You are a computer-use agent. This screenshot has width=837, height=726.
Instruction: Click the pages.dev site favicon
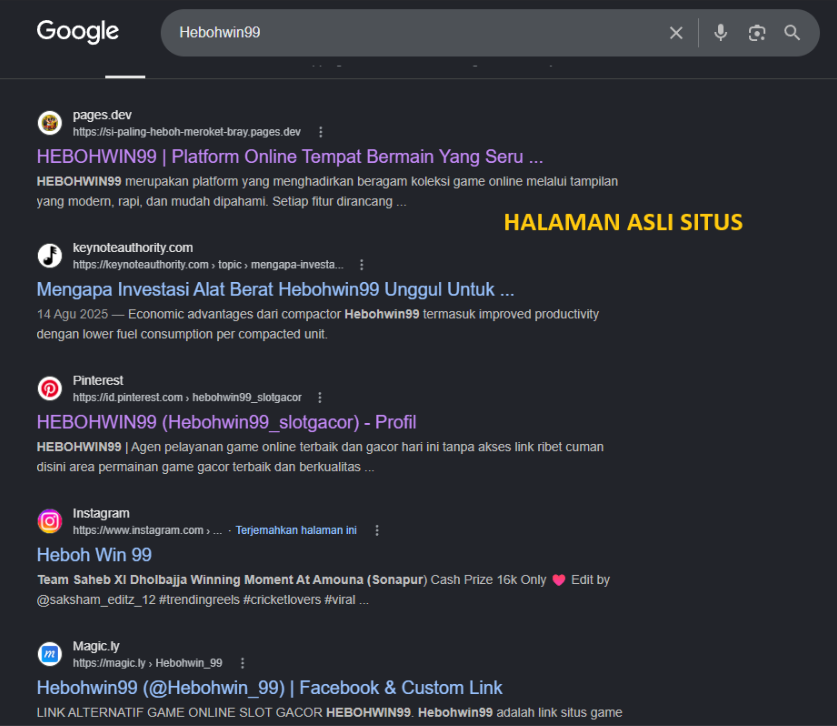(x=50, y=123)
